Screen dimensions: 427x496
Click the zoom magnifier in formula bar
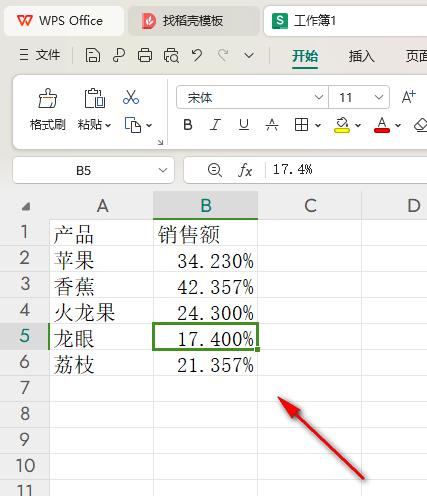tap(215, 170)
